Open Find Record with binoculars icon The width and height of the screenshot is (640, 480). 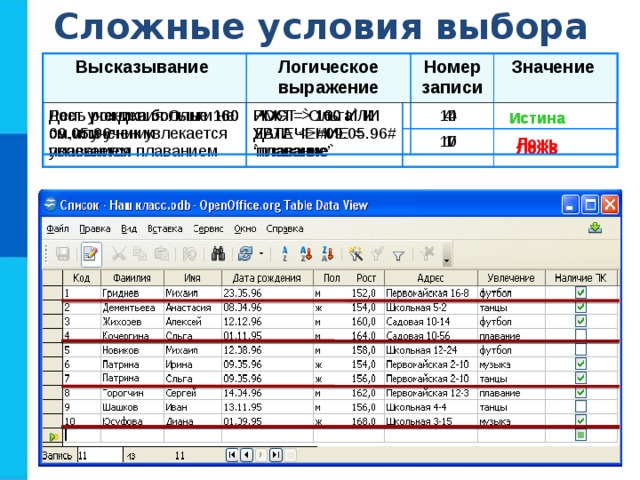tap(218, 254)
